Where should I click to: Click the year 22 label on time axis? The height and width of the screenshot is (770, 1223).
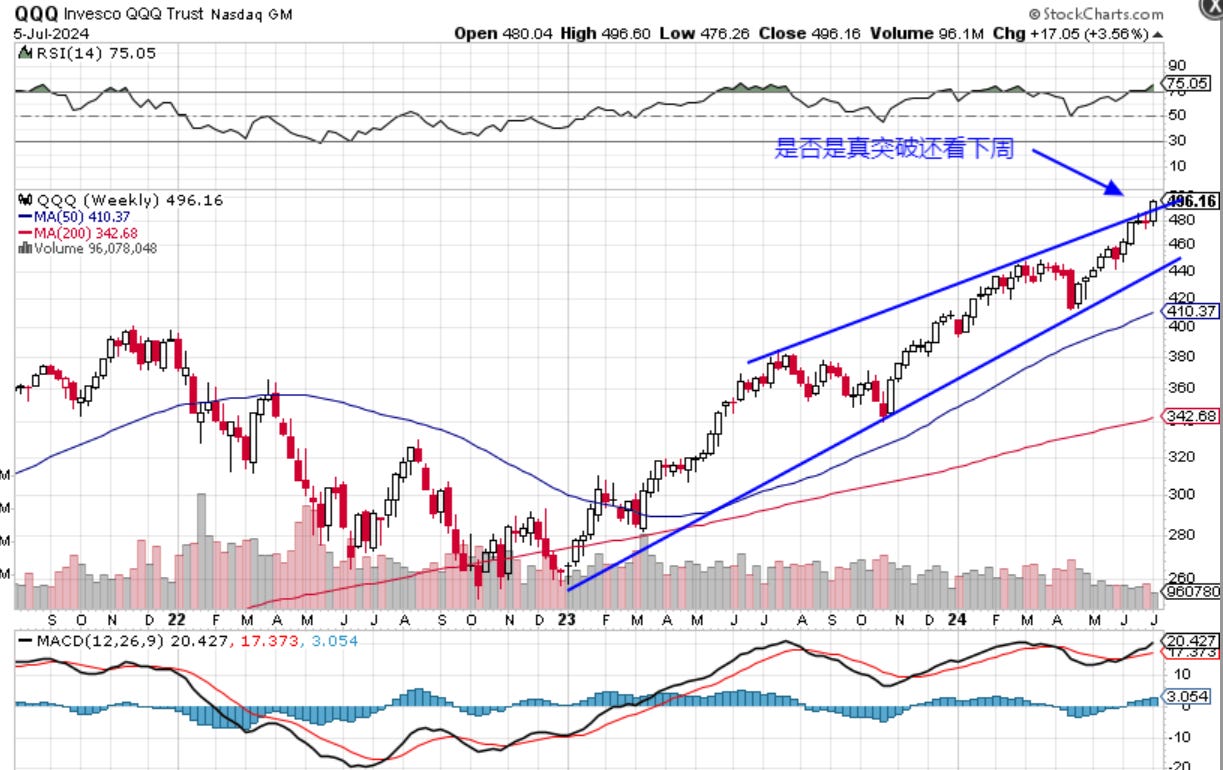tap(178, 619)
